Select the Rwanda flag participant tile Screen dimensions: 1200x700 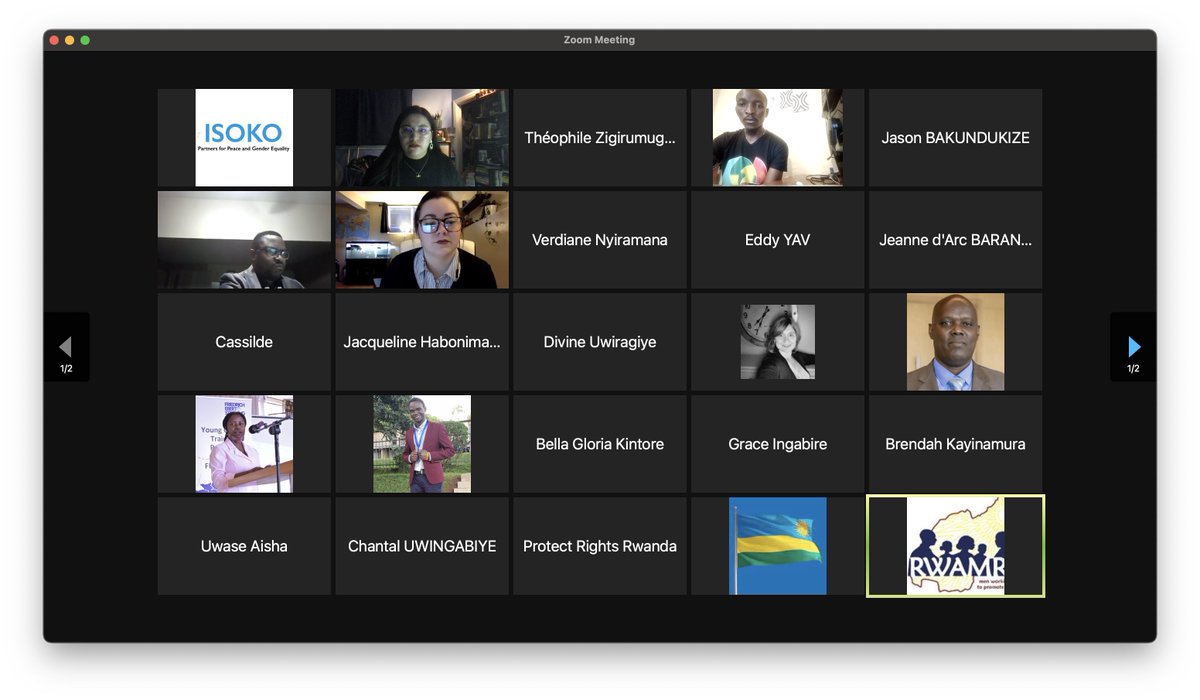pos(778,546)
